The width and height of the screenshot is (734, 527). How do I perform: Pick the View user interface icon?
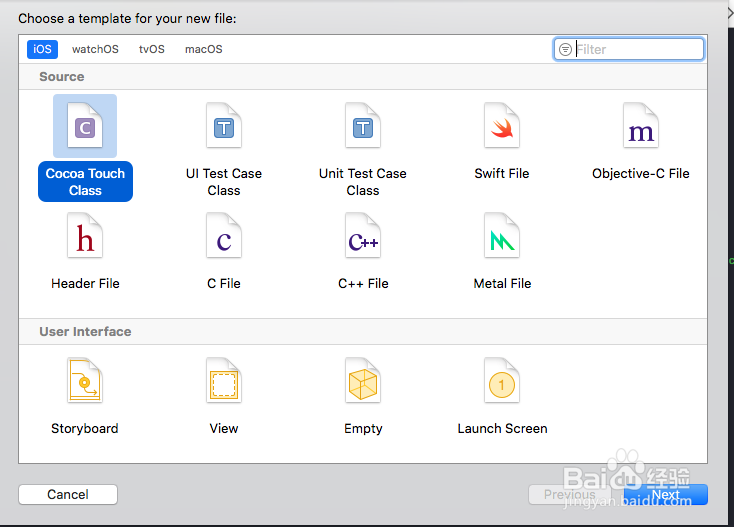pyautogui.click(x=224, y=382)
